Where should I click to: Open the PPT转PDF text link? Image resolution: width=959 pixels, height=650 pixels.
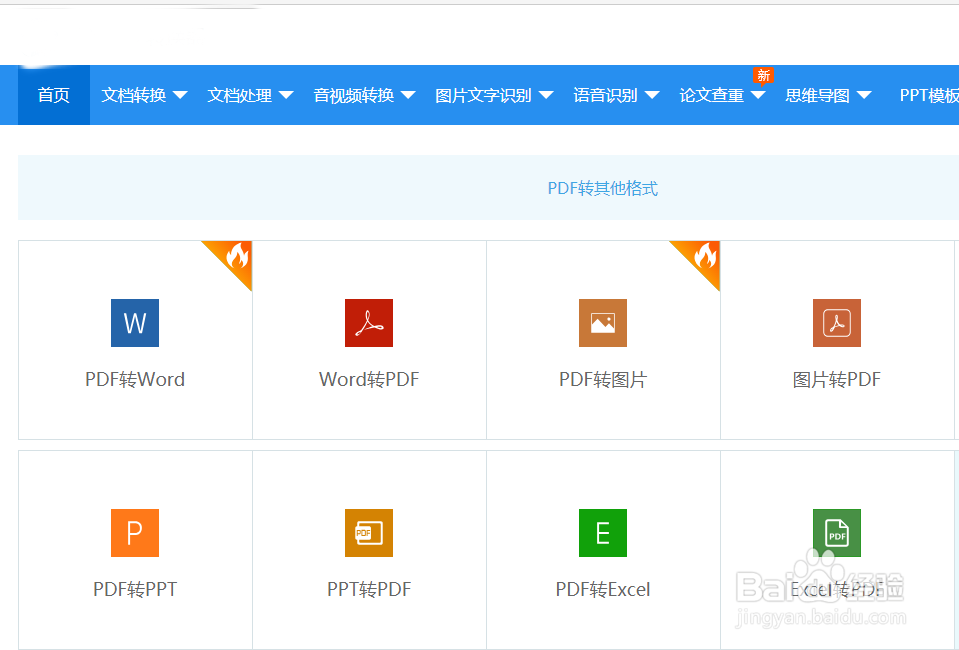click(x=369, y=589)
